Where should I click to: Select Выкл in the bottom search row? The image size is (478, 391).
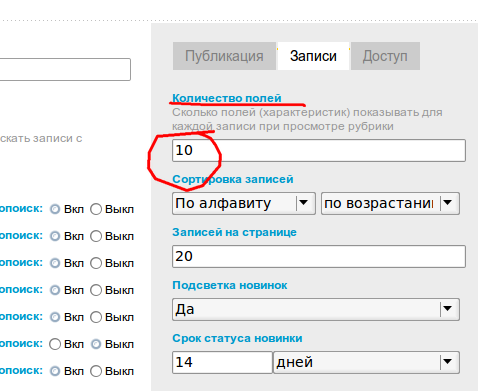point(96,371)
